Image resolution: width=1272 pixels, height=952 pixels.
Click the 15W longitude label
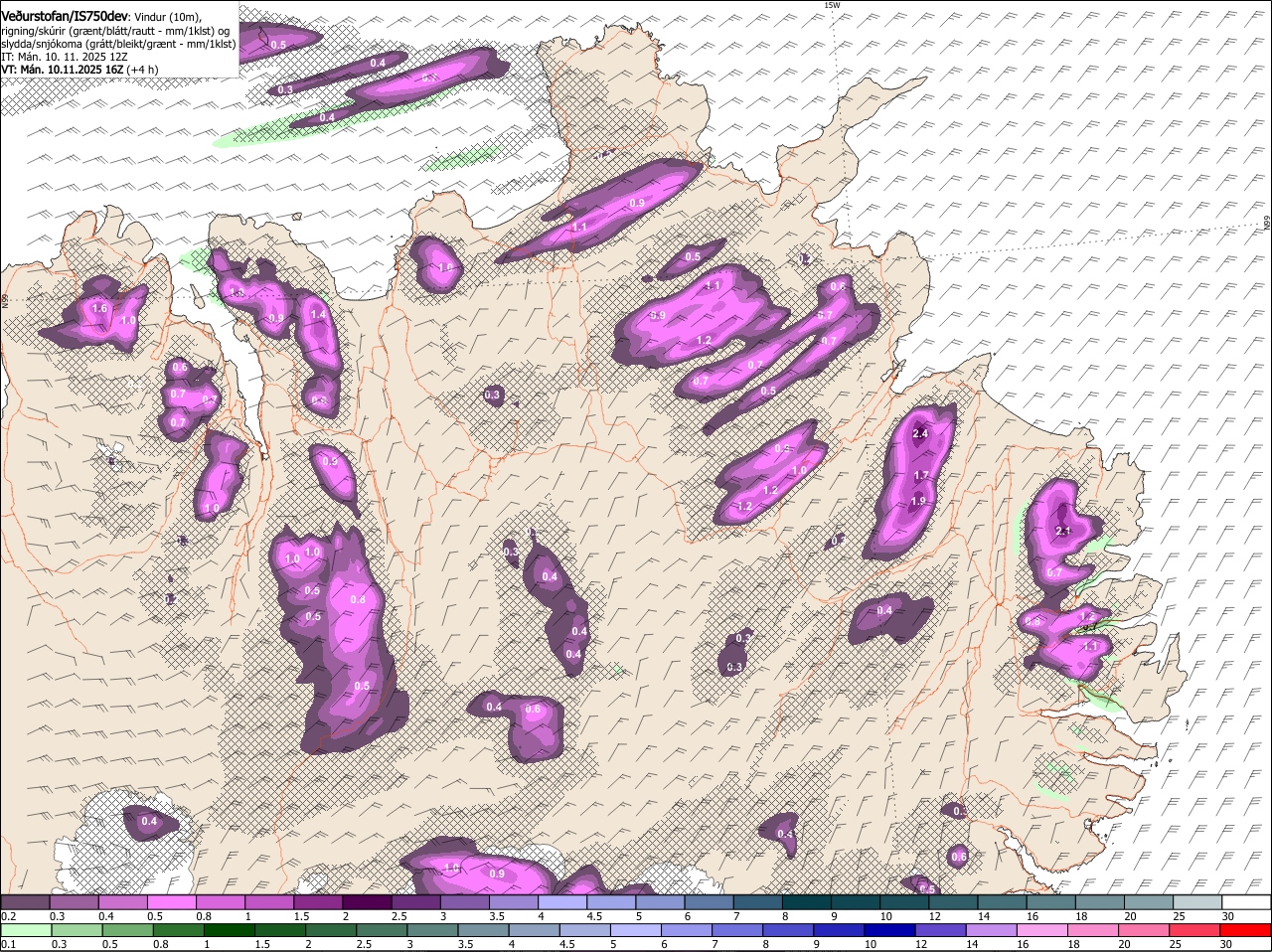click(832, 5)
